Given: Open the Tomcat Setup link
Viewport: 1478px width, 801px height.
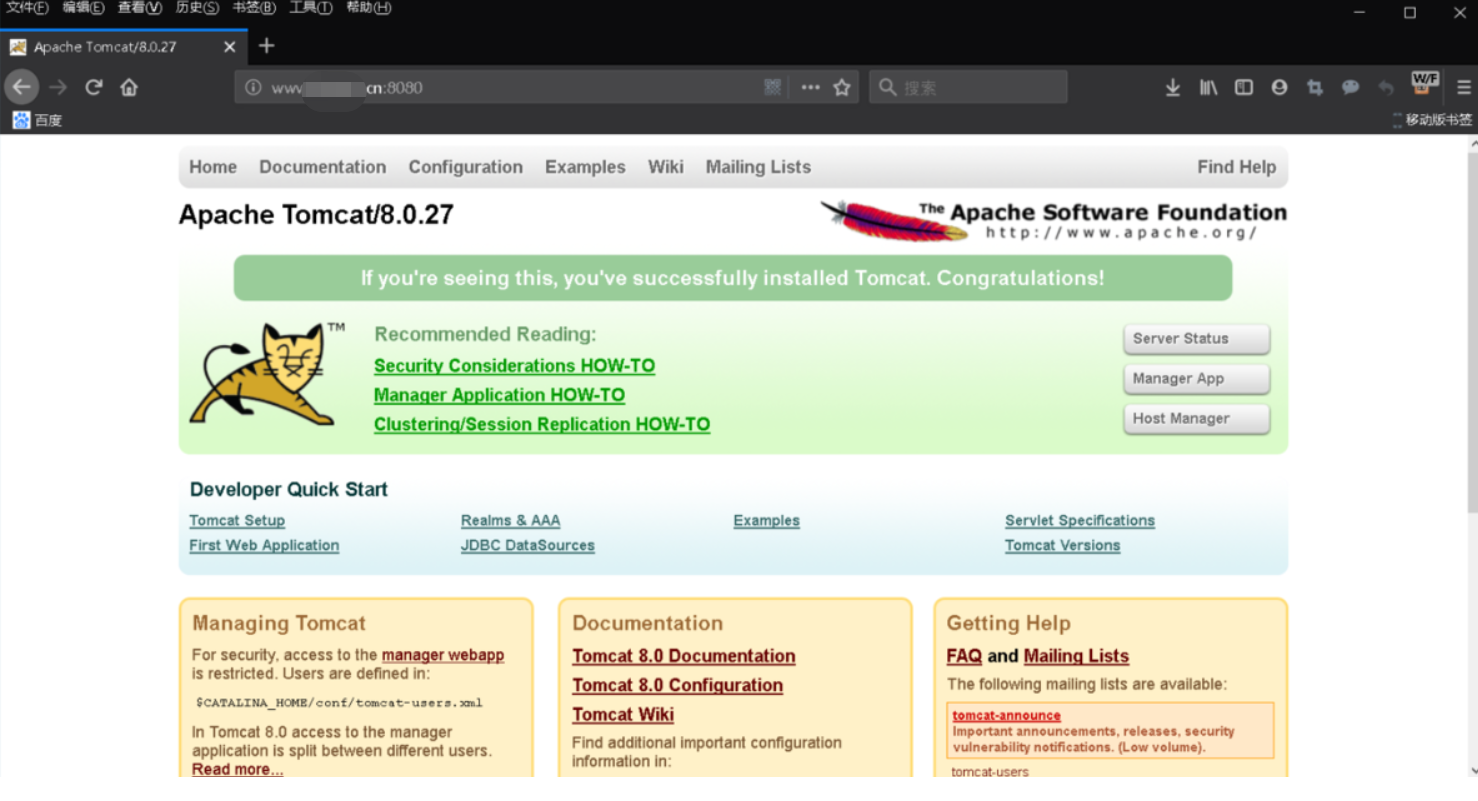Looking at the screenshot, I should 237,520.
